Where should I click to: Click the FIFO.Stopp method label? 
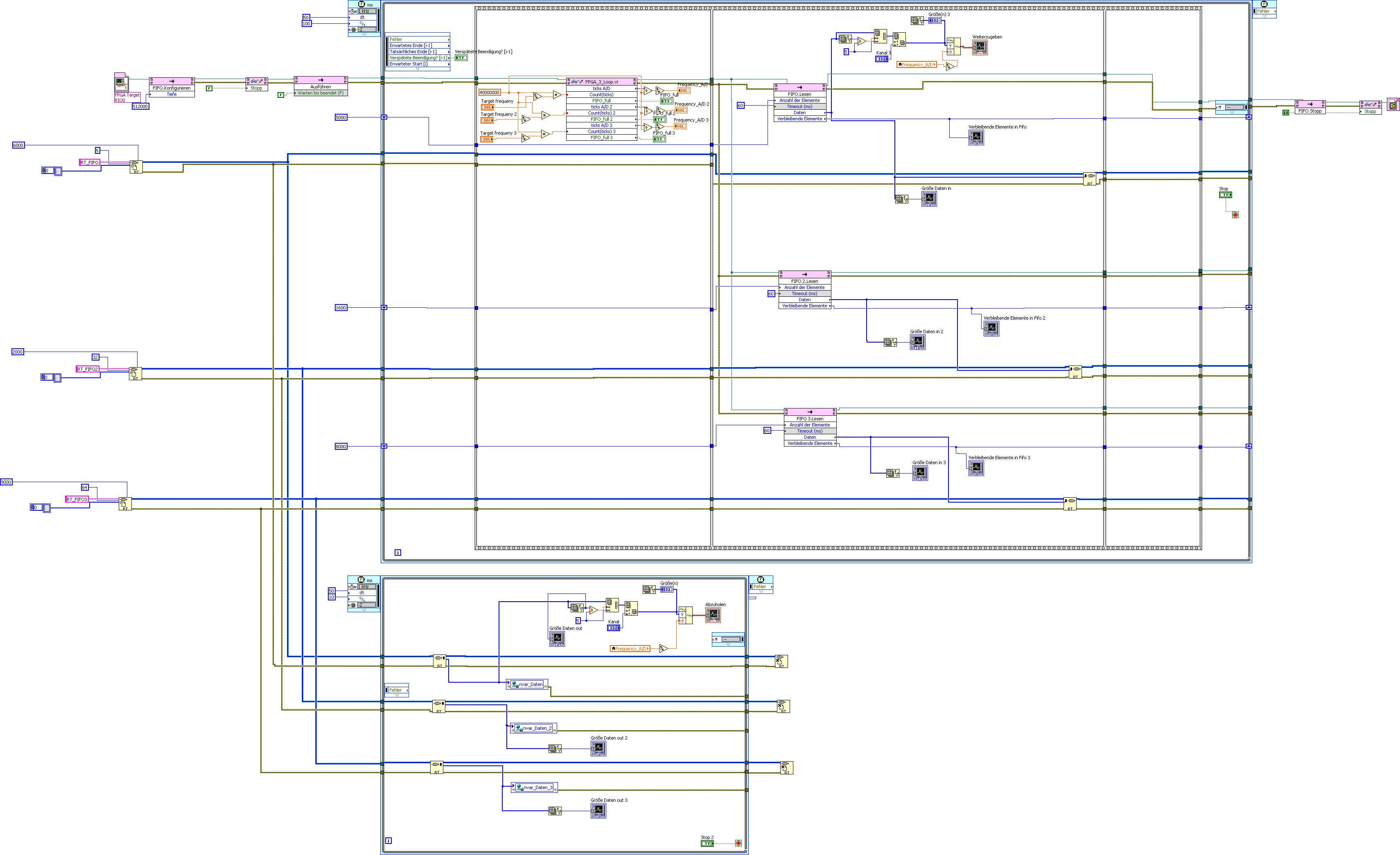click(1310, 111)
